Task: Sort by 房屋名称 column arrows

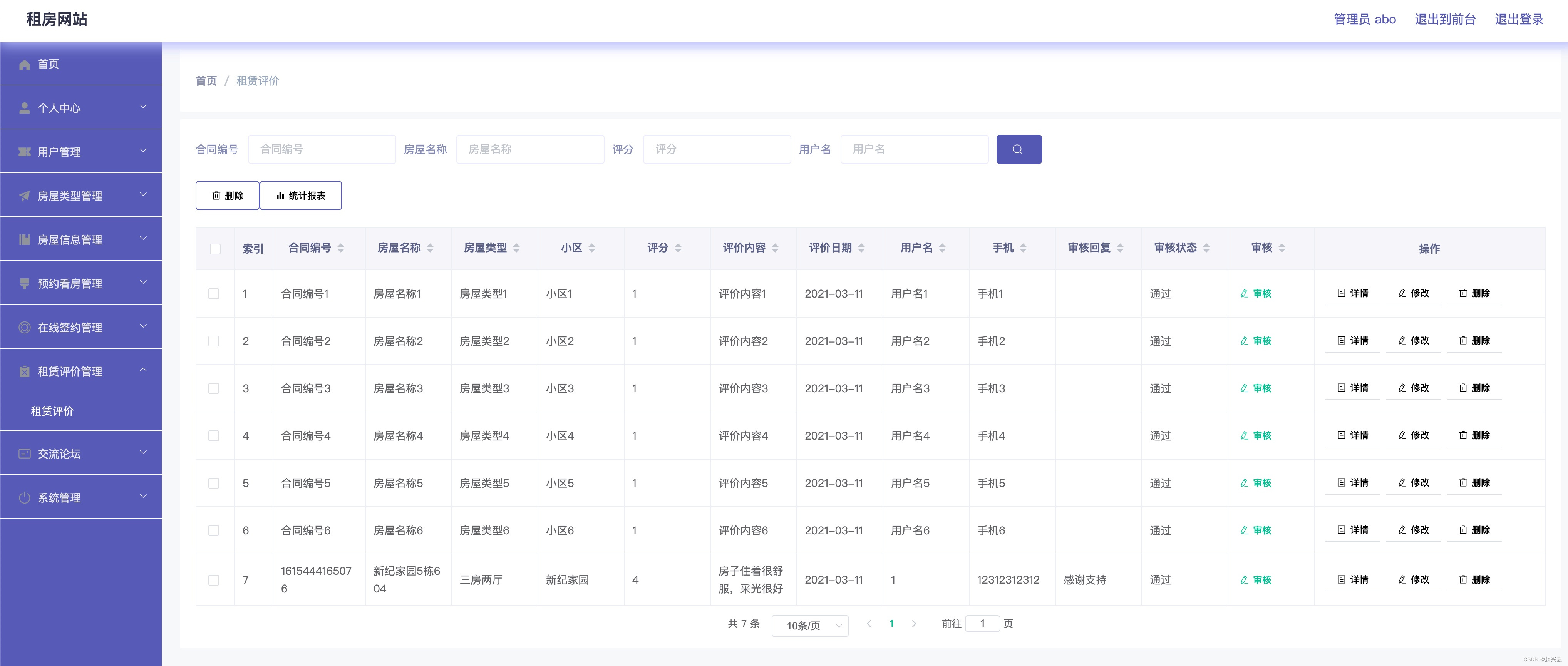Action: point(430,248)
